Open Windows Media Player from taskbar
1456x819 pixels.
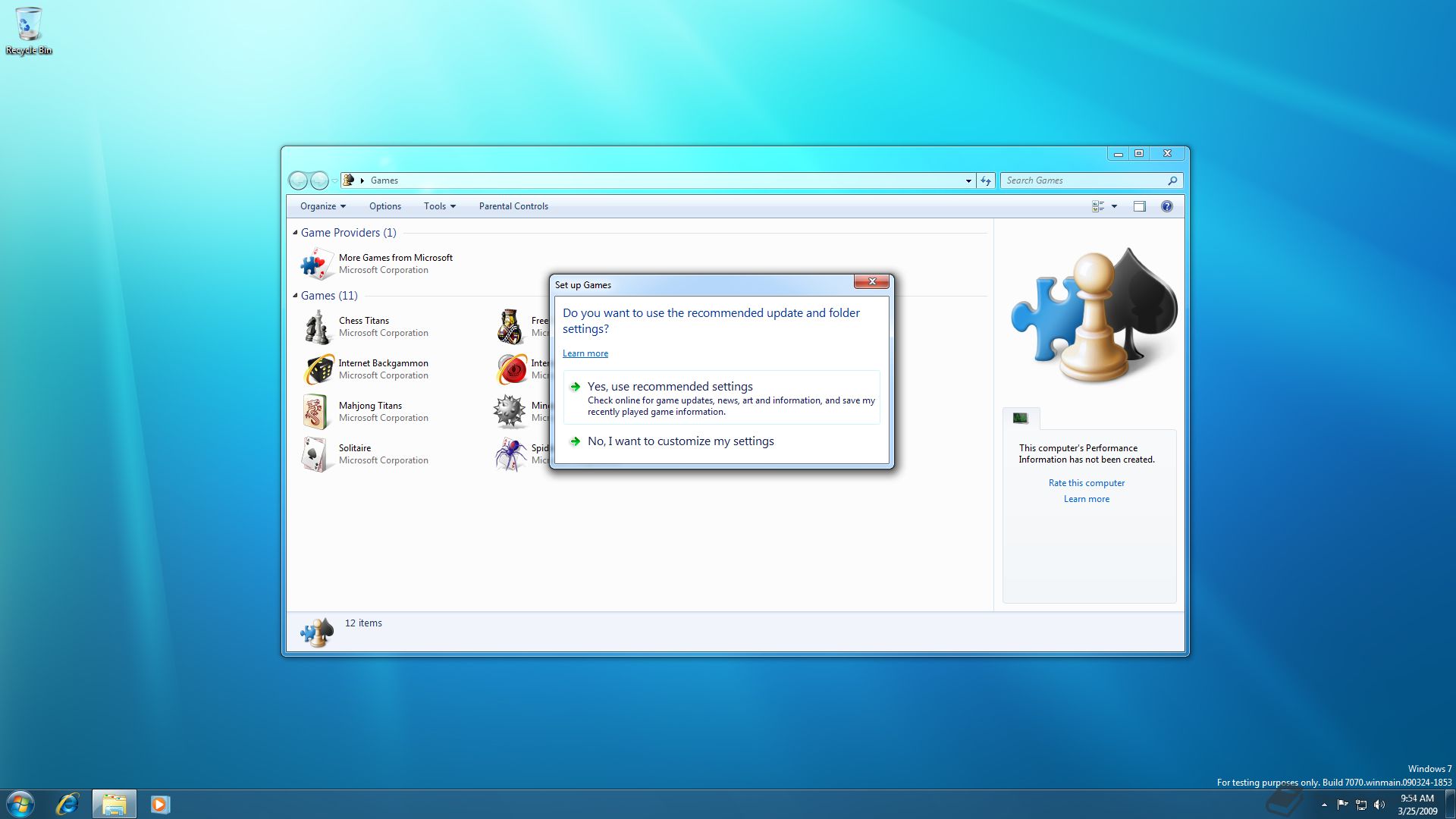160,804
